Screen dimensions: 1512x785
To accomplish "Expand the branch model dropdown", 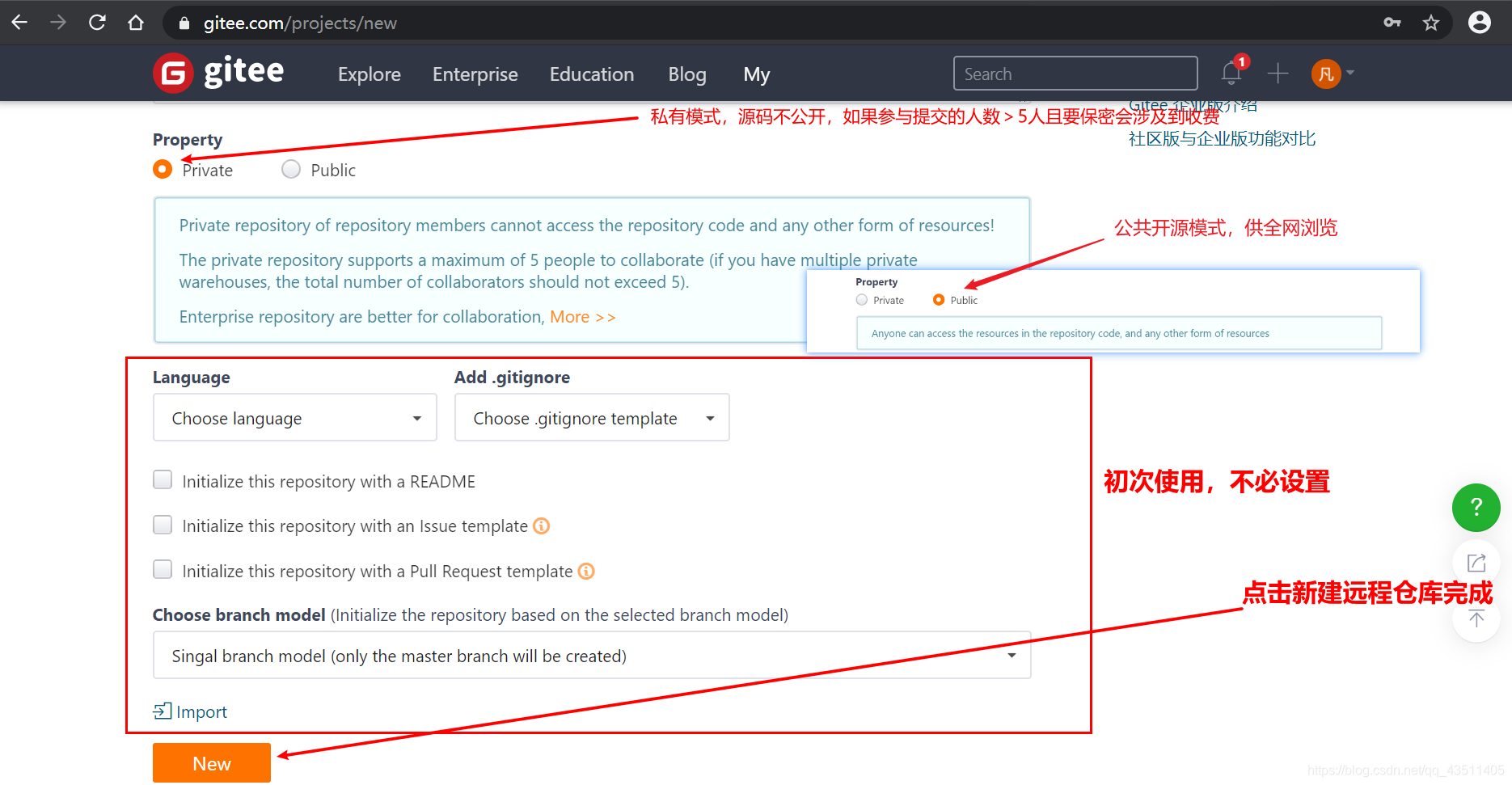I will click(x=592, y=656).
